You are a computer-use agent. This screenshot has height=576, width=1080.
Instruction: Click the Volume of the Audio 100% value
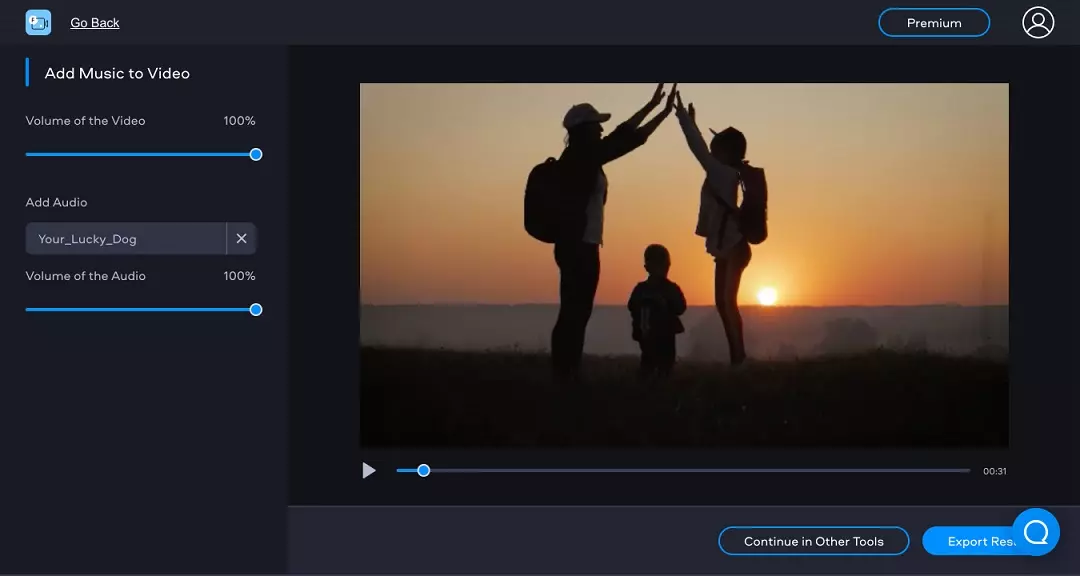pos(239,276)
